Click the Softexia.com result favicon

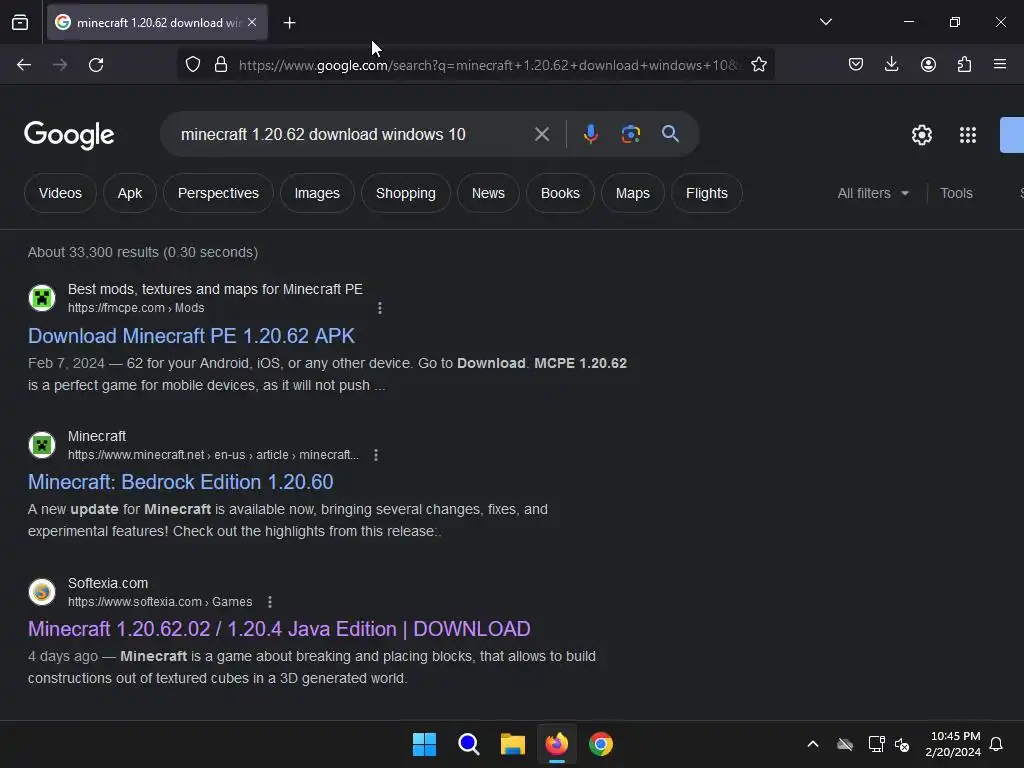(x=42, y=592)
